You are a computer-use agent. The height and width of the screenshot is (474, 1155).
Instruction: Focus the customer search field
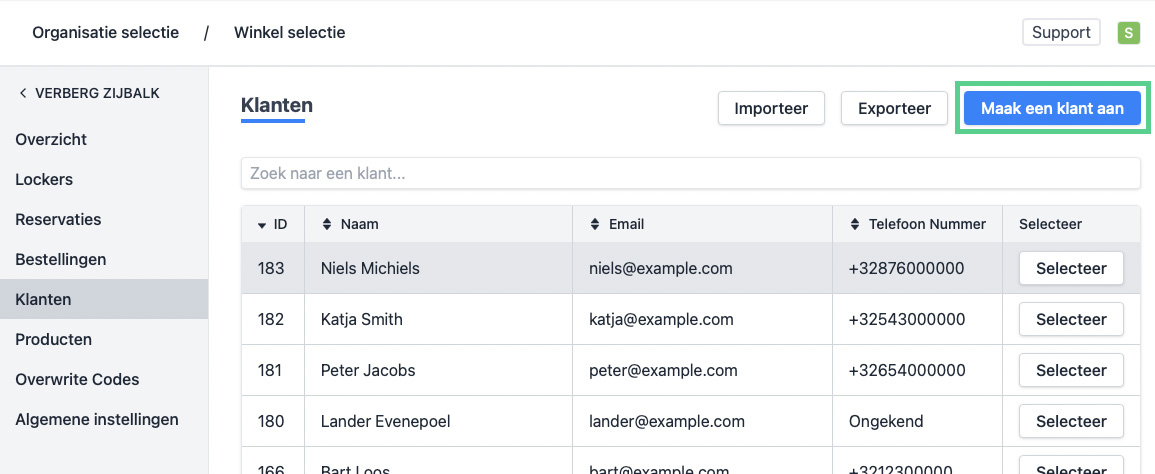click(x=690, y=173)
